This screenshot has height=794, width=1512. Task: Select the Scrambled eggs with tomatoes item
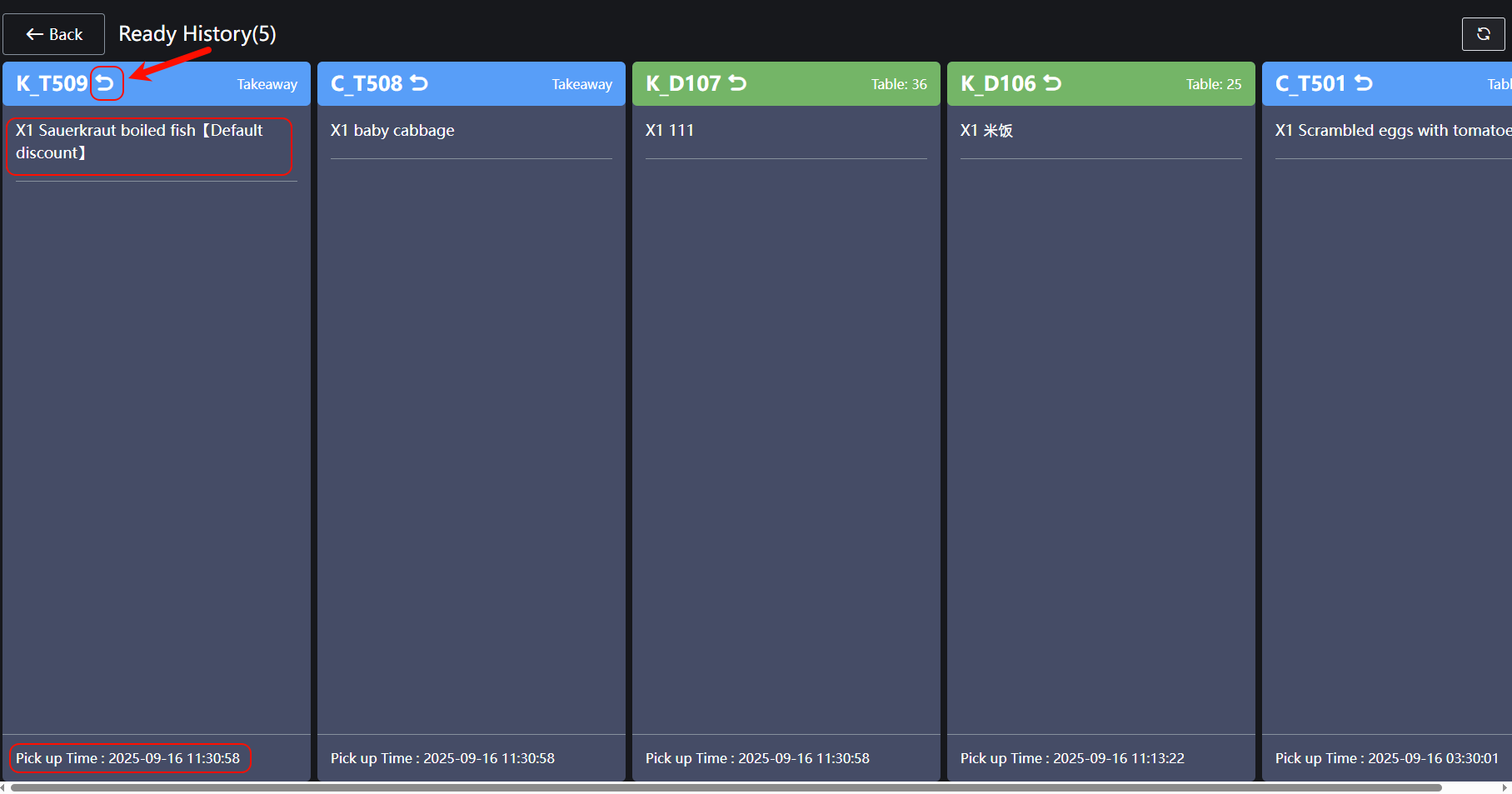click(1391, 131)
